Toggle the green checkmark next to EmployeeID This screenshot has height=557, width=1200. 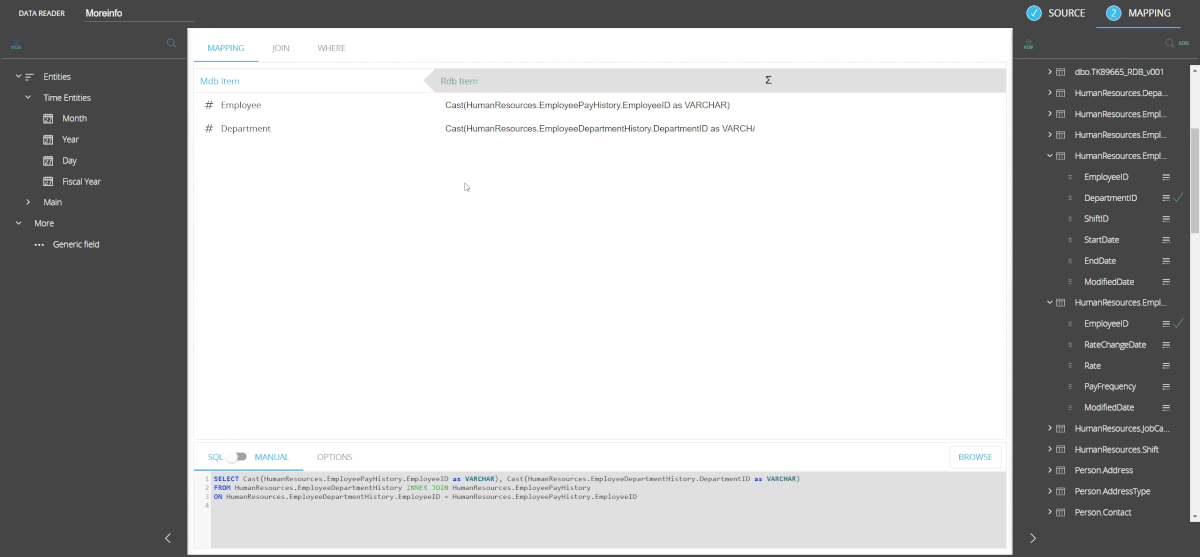(1179, 324)
